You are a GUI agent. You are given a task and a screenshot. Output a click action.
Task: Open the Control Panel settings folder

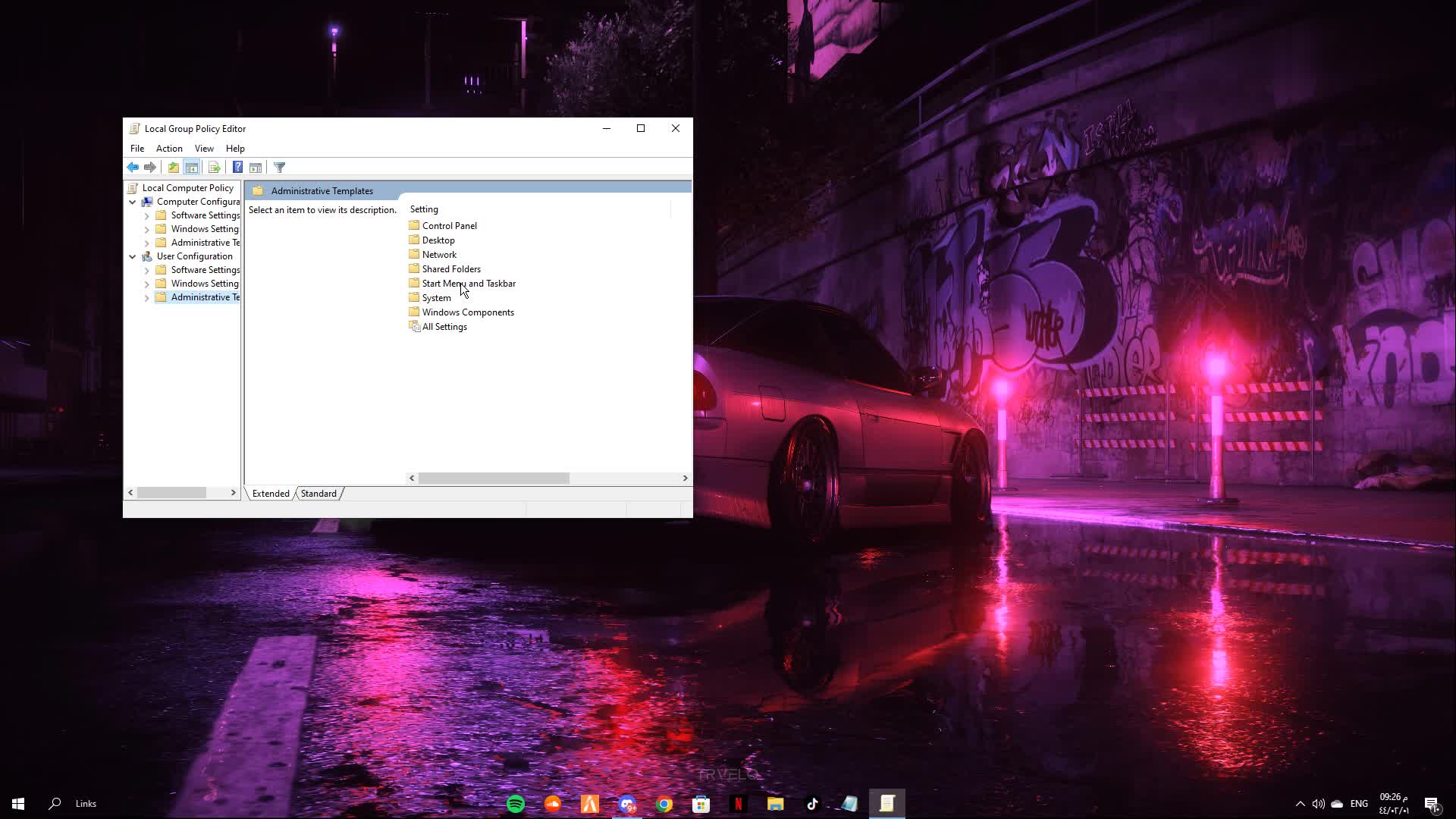pyautogui.click(x=449, y=225)
